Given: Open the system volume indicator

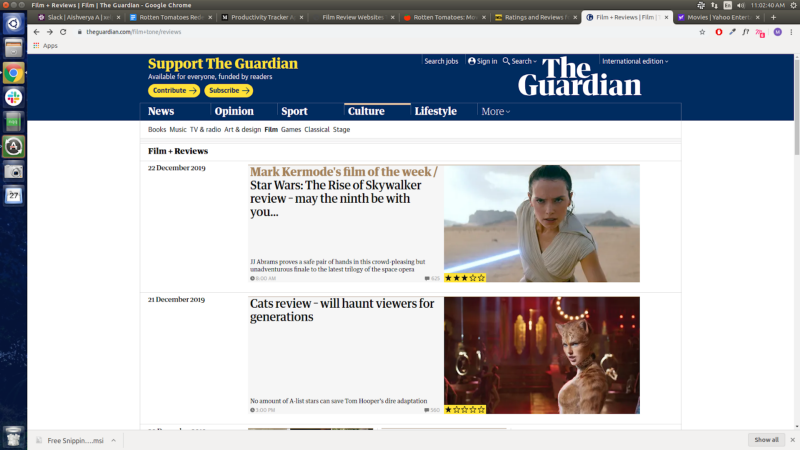Looking at the screenshot, I should point(740,5).
